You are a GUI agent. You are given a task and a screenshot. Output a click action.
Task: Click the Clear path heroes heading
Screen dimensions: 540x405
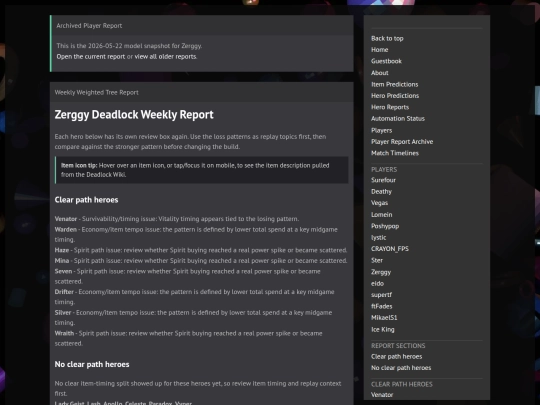(x=86, y=200)
